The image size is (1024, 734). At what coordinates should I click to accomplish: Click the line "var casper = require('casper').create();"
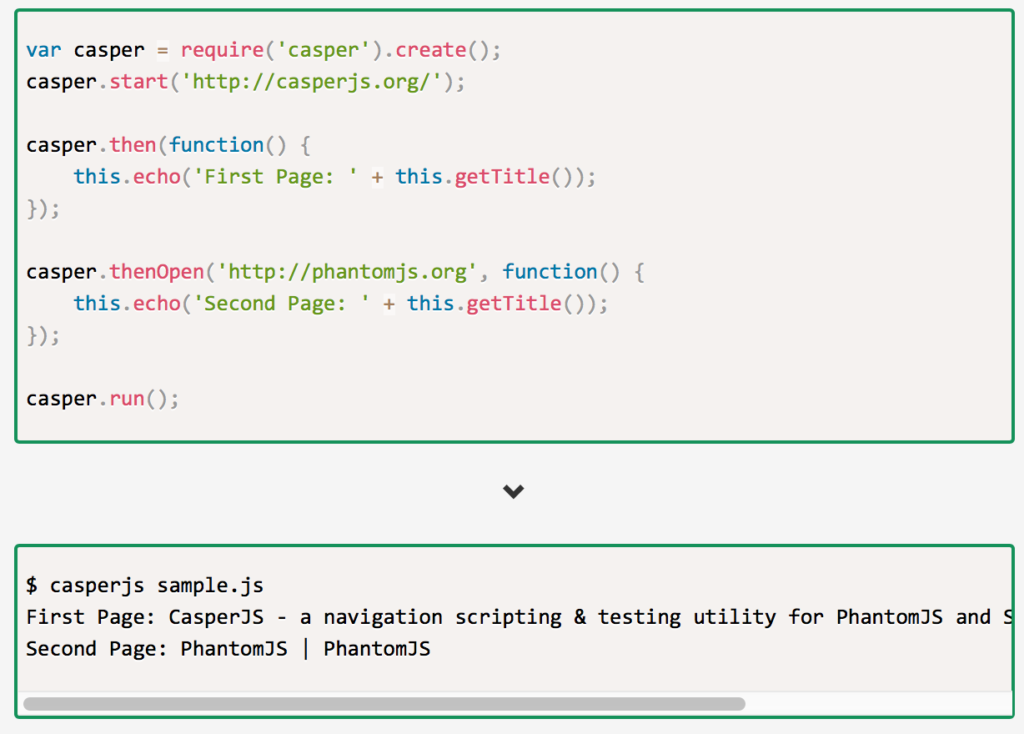point(263,50)
